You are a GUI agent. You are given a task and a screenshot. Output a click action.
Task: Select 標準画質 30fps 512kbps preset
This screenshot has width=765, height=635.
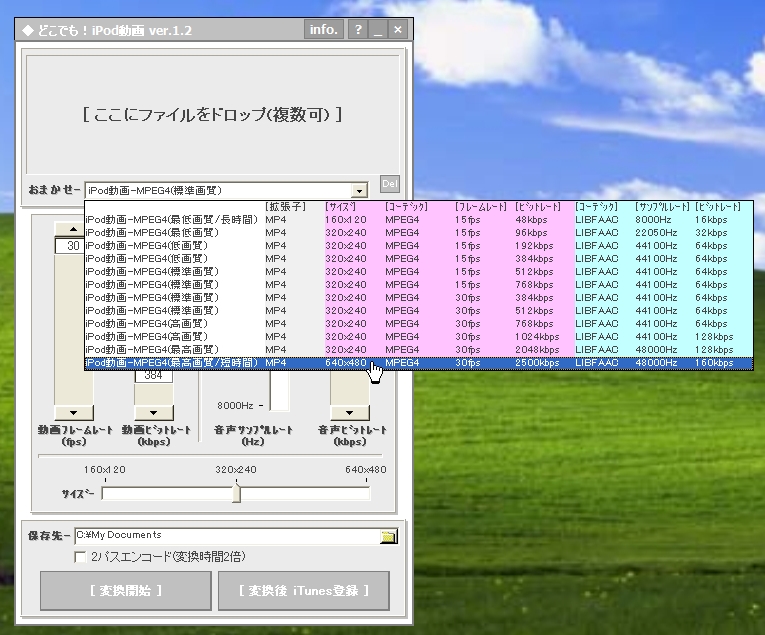tap(419, 311)
